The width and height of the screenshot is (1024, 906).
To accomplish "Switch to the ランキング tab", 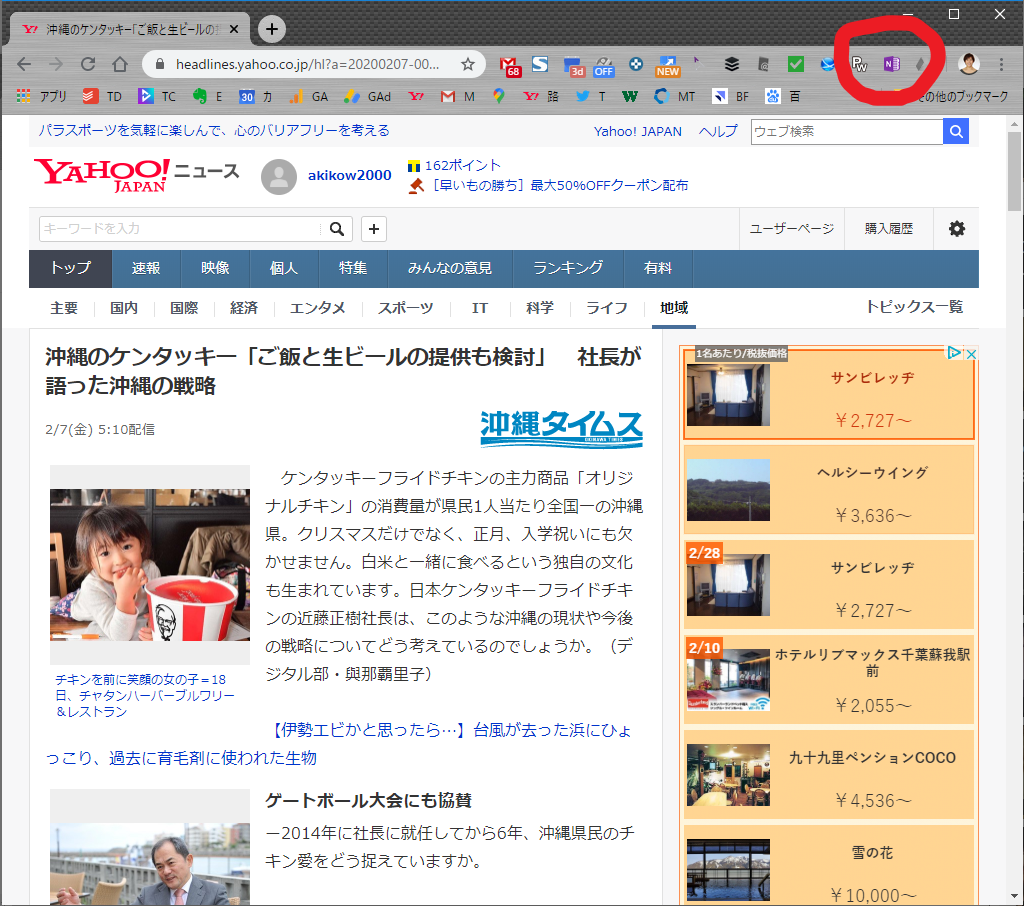I will click(567, 268).
